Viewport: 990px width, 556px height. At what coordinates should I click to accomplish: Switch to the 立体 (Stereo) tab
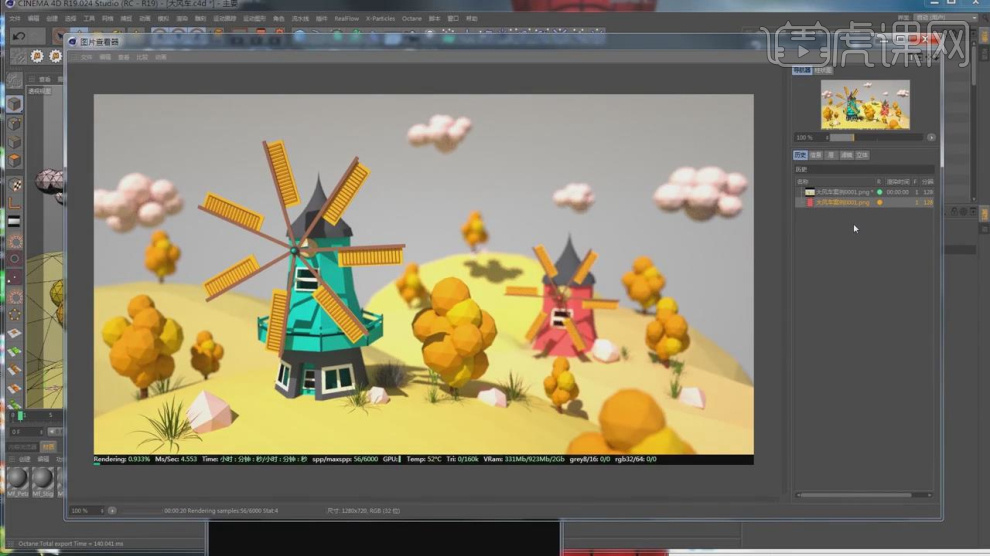click(862, 155)
